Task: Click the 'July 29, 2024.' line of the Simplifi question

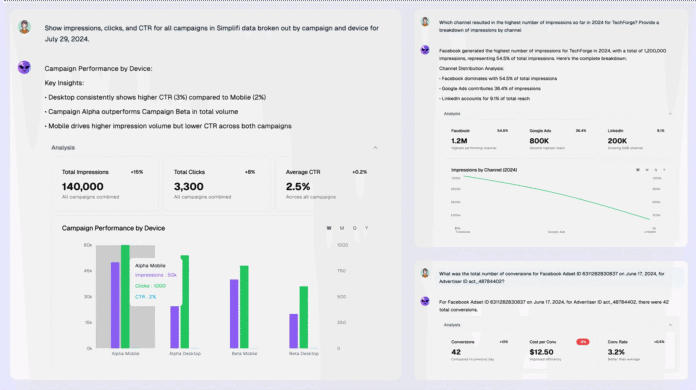Action: (x=67, y=39)
